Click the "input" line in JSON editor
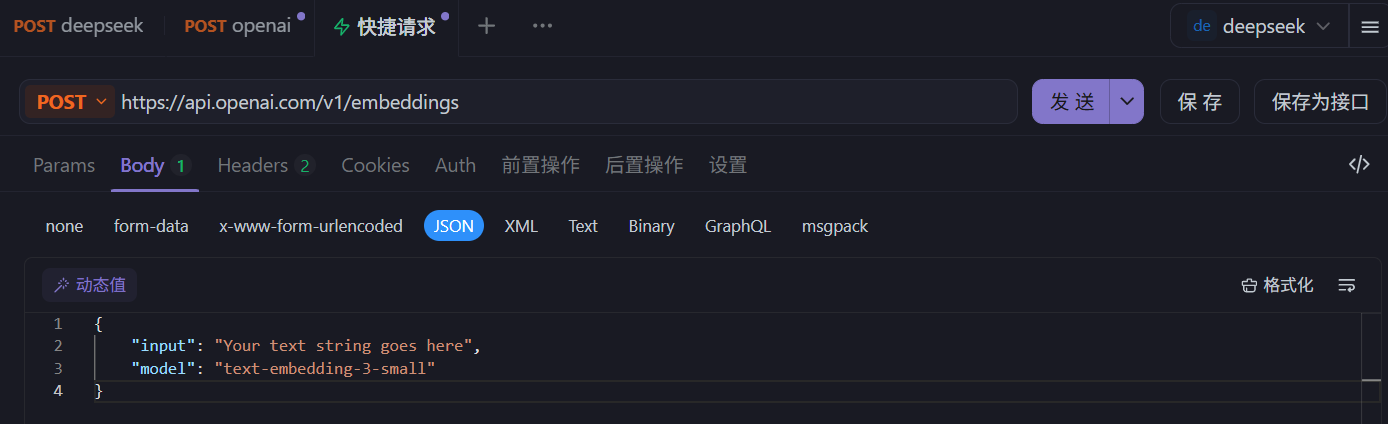Screen dimensions: 1388x424 point(306,346)
